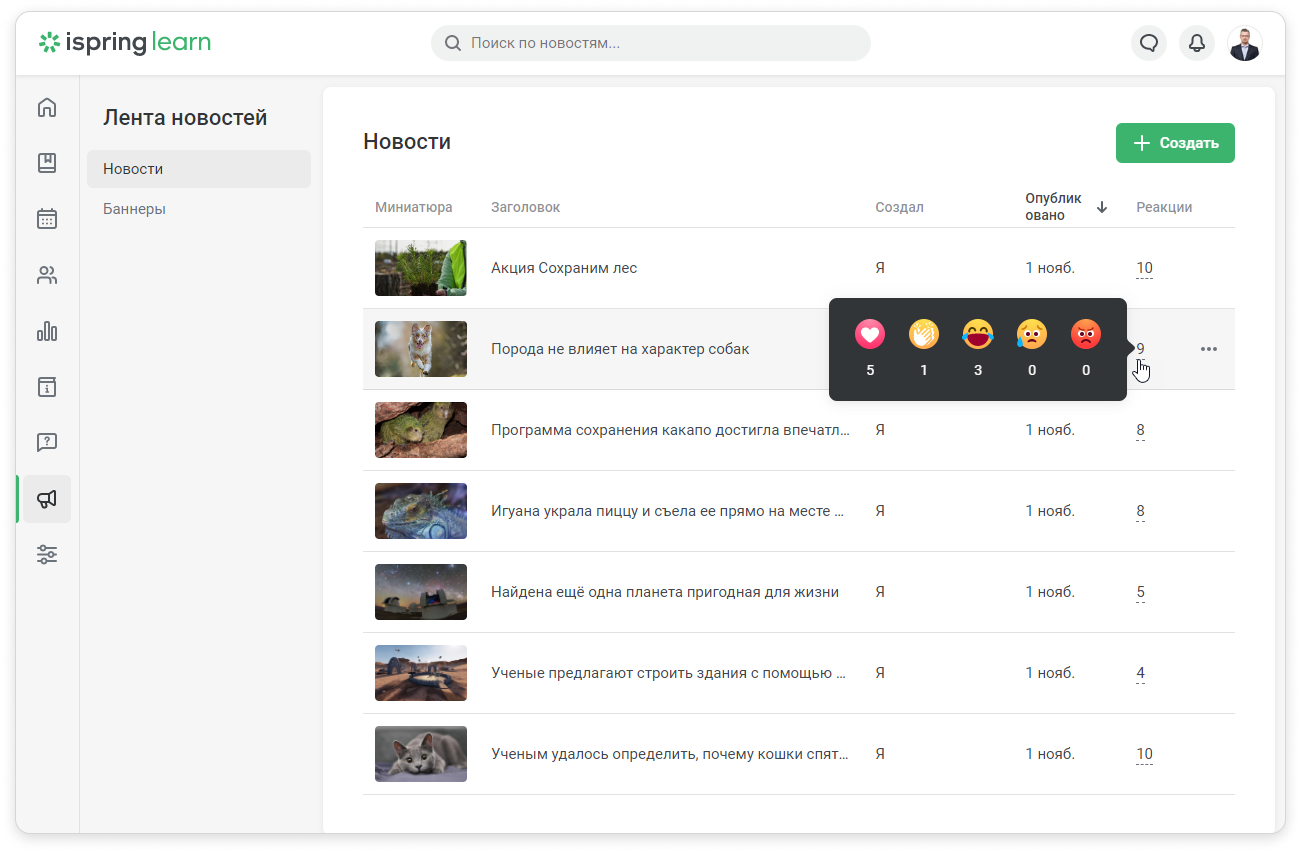Click the 1 нояб. date in Сохраним лес row
Image resolution: width=1301 pixels, height=853 pixels.
tap(1050, 268)
